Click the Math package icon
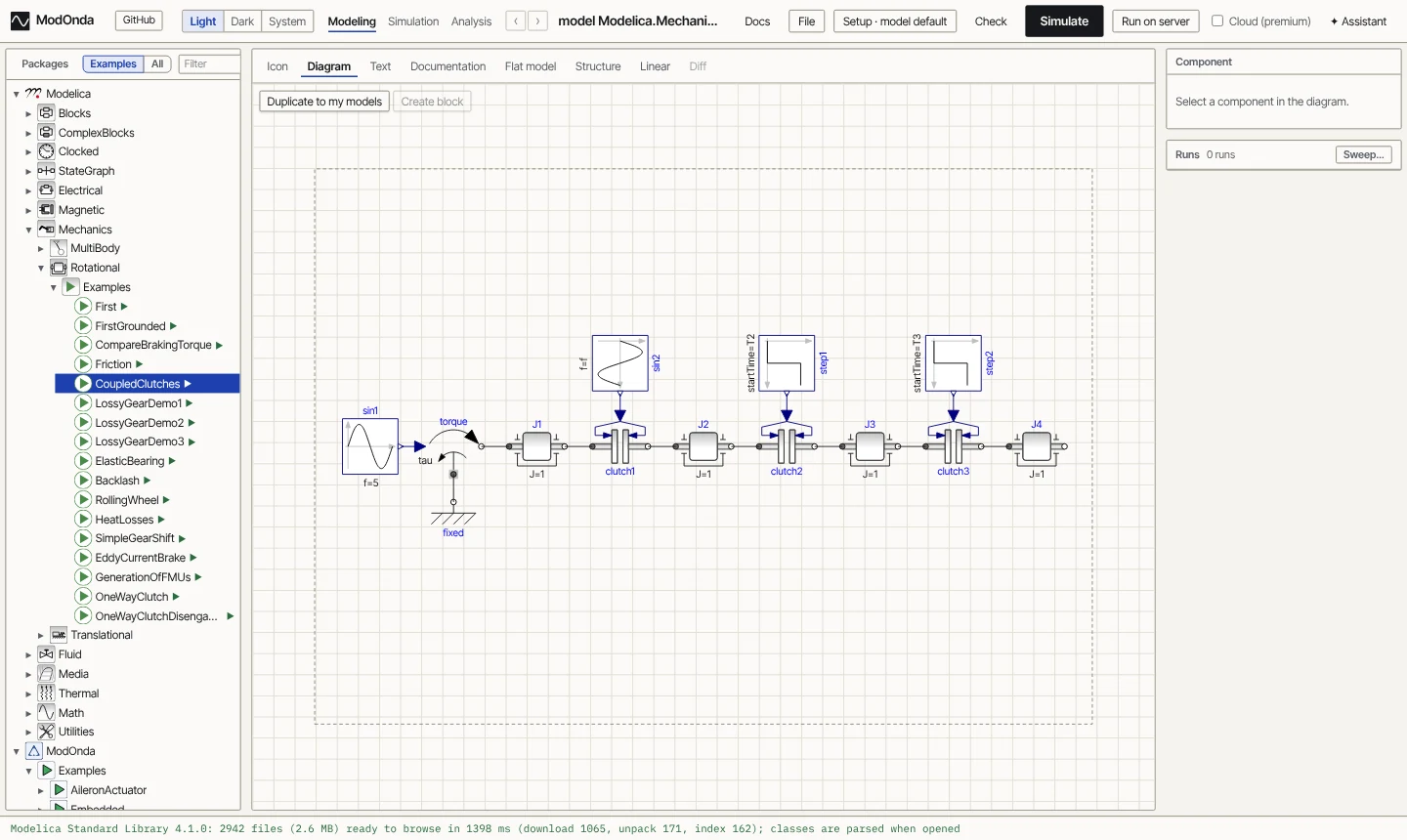 46,713
